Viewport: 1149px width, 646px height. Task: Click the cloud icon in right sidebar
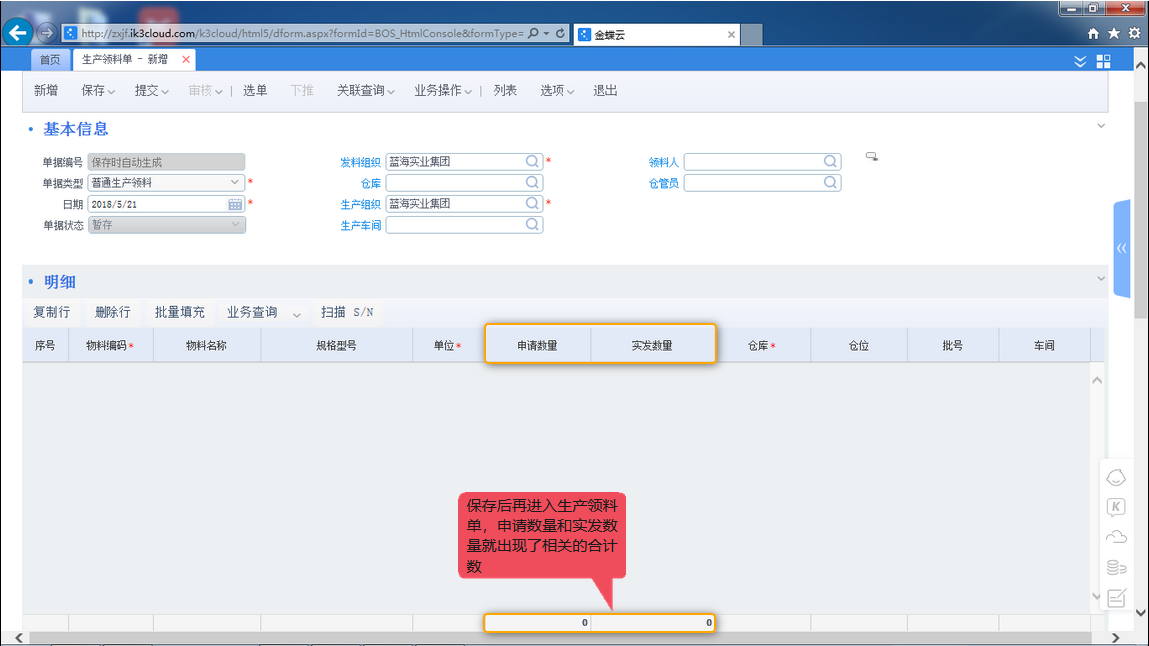coord(1116,537)
